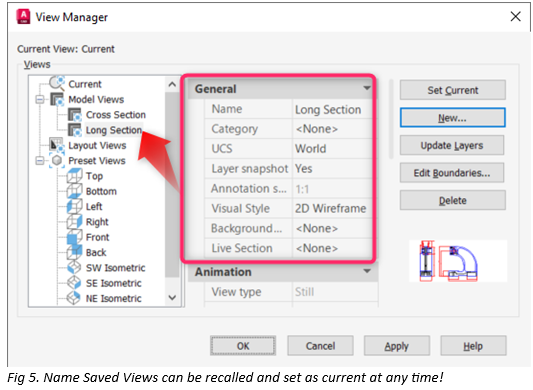The image size is (533, 390).
Task: Click the Visual Style value 2D Wireframe
Action: pos(332,208)
